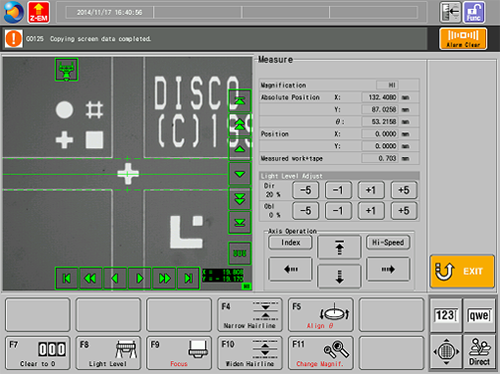Open the 123 numeric keypad
This screenshot has width=500, height=374.
click(x=446, y=315)
